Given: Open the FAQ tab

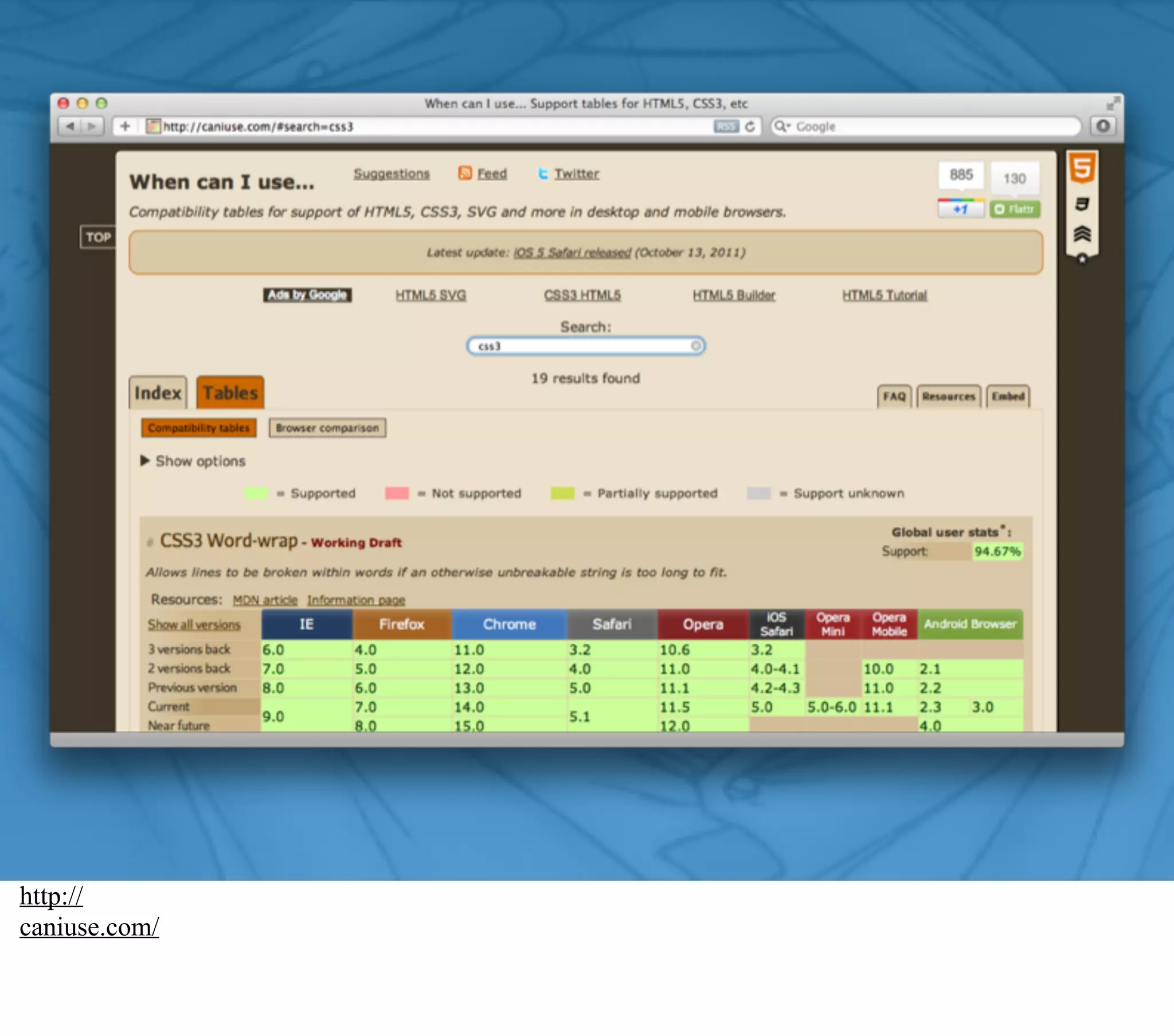Looking at the screenshot, I should pos(894,397).
